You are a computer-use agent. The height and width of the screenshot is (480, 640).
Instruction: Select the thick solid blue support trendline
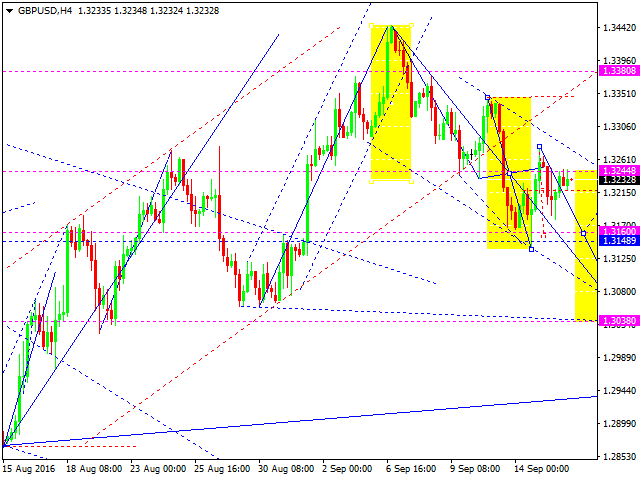(x=300, y=421)
